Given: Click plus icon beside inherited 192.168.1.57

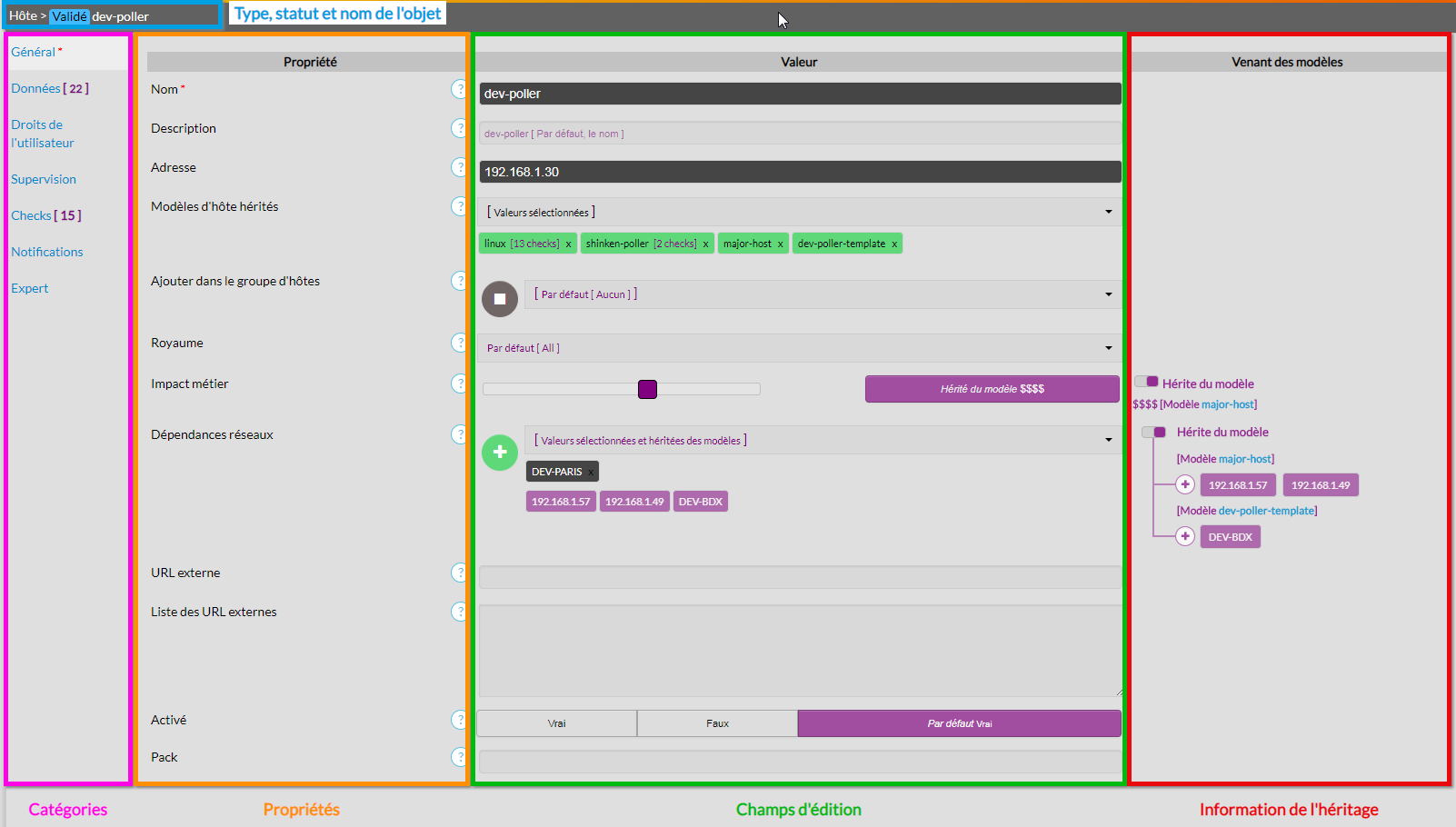Looking at the screenshot, I should pos(1185,484).
